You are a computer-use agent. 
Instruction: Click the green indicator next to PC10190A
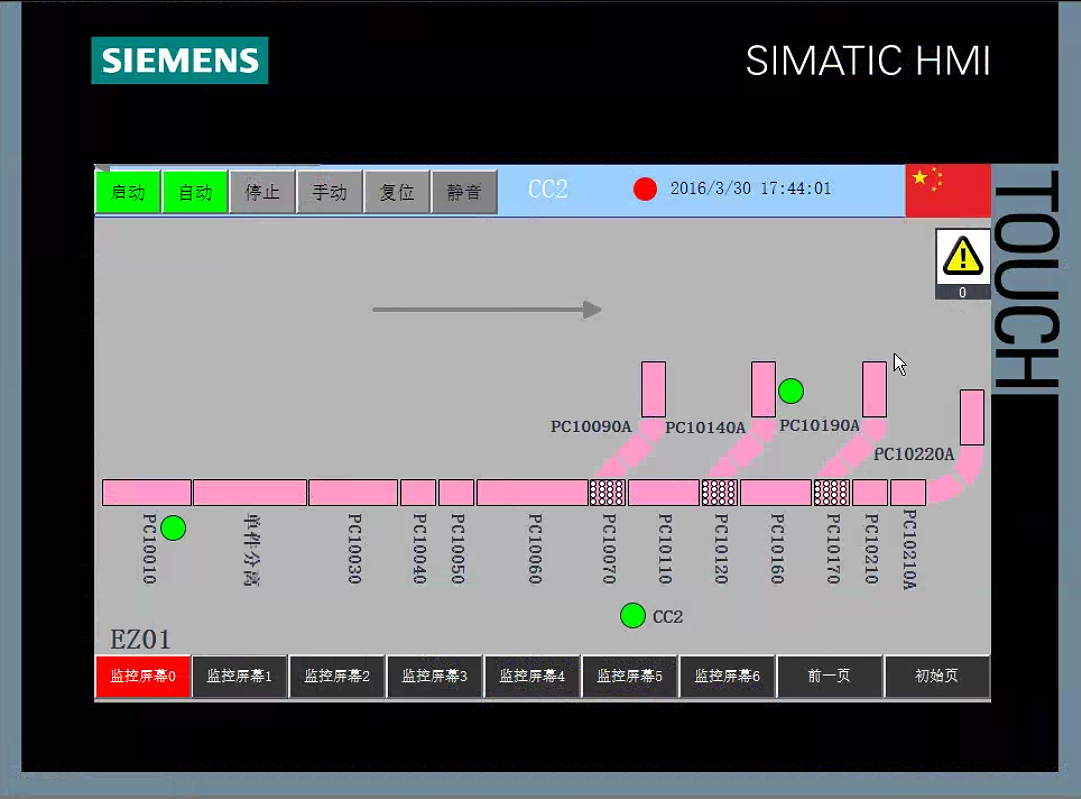point(790,390)
